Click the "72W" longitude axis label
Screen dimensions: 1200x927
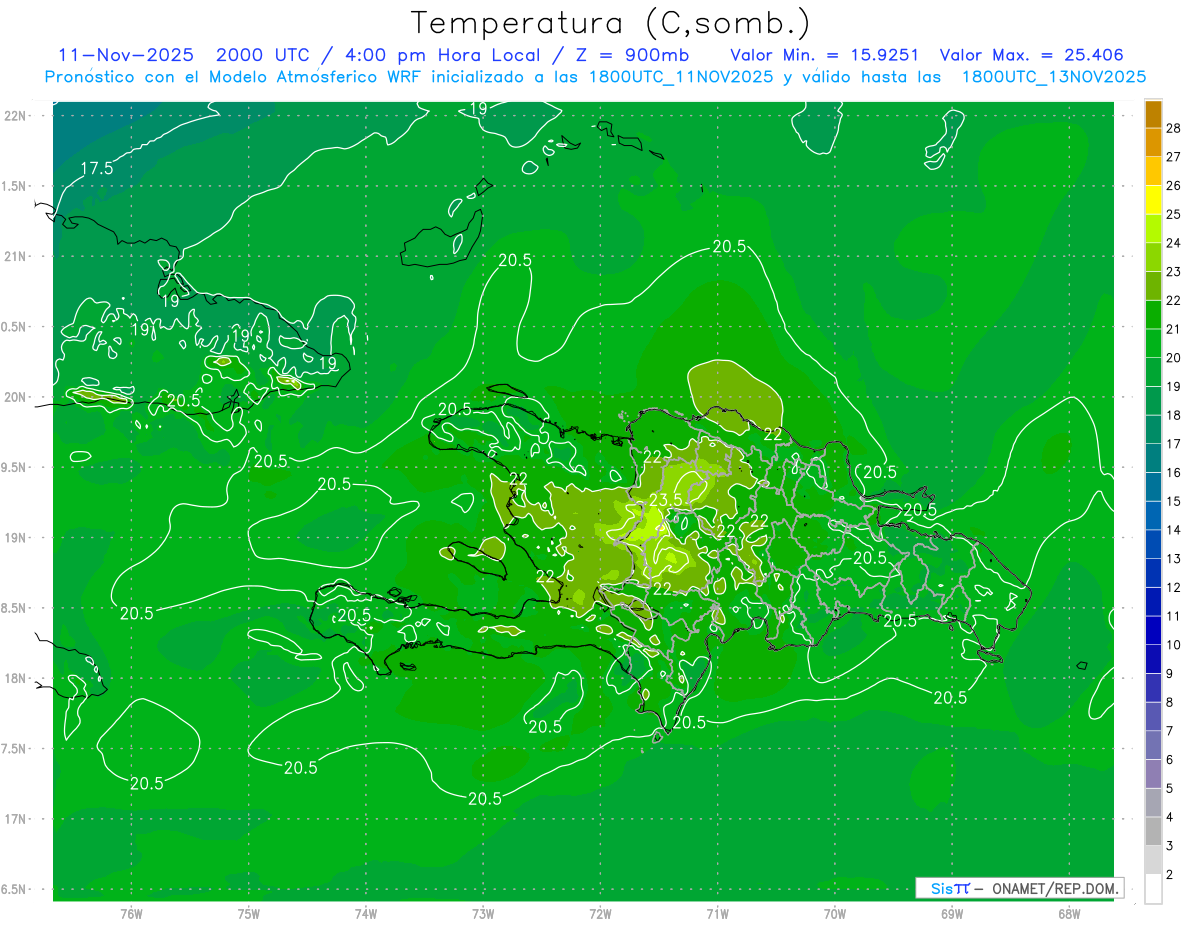pyautogui.click(x=600, y=914)
